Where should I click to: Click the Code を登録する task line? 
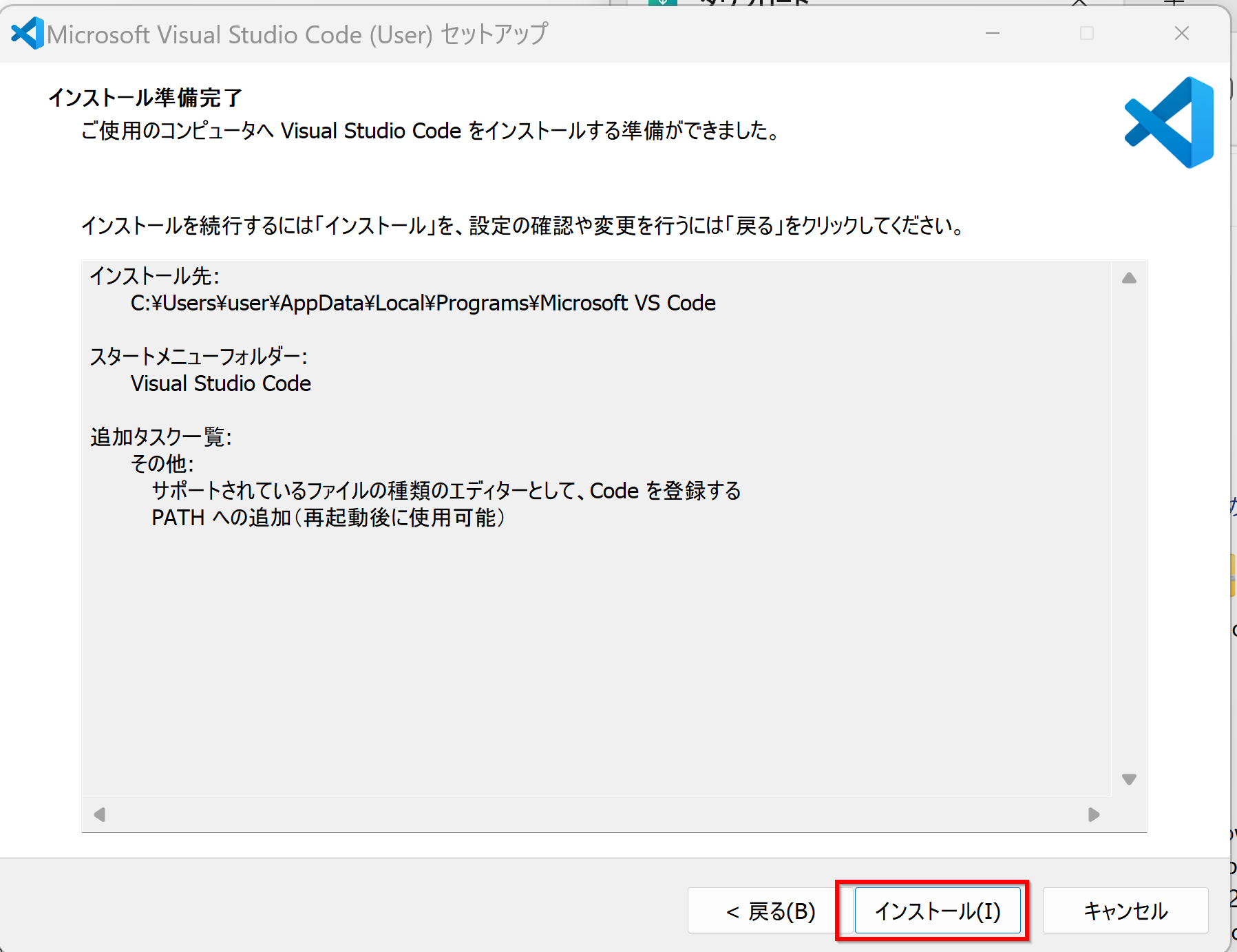pyautogui.click(x=446, y=491)
